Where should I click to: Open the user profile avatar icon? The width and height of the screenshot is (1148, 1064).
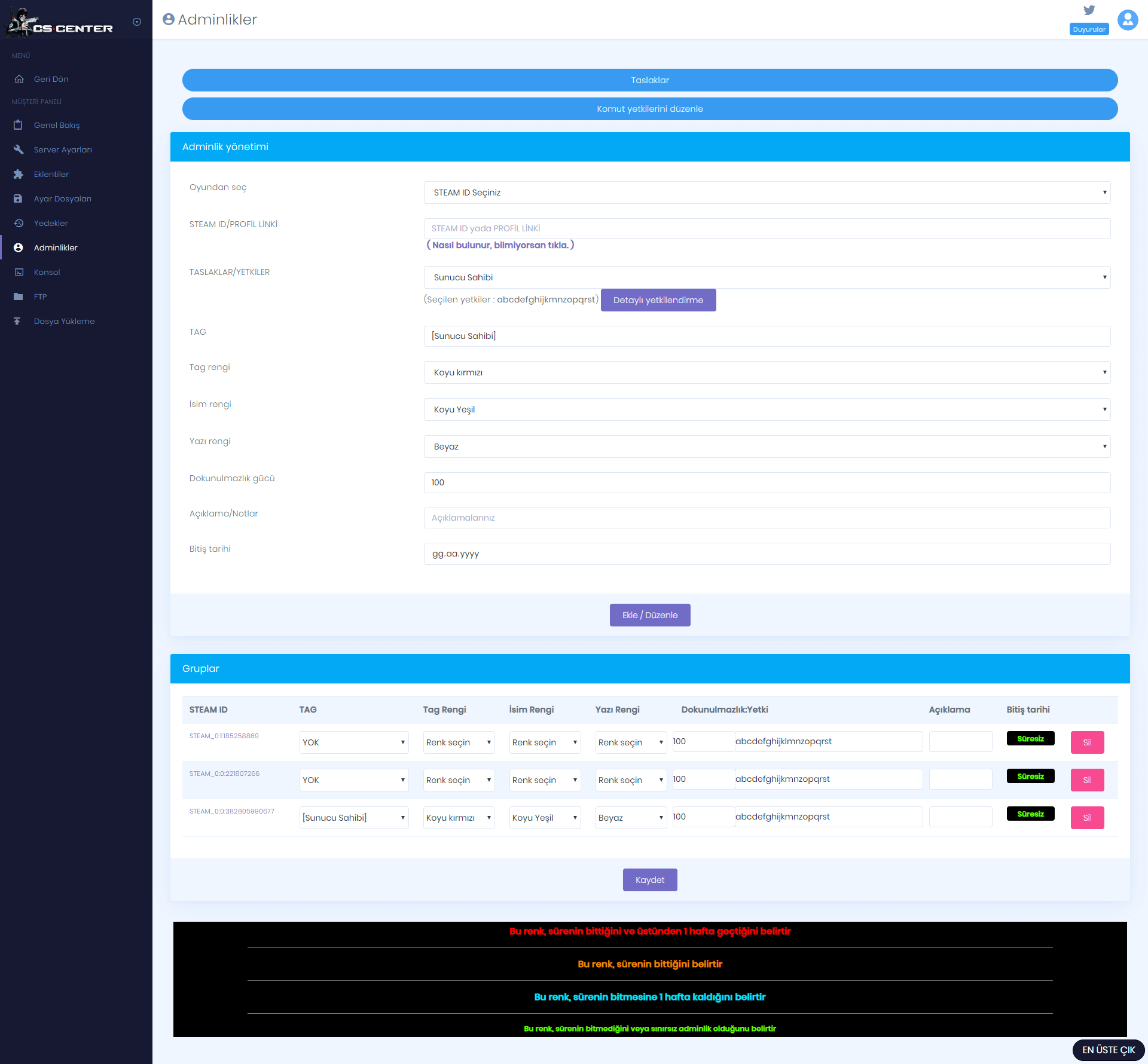1128,20
